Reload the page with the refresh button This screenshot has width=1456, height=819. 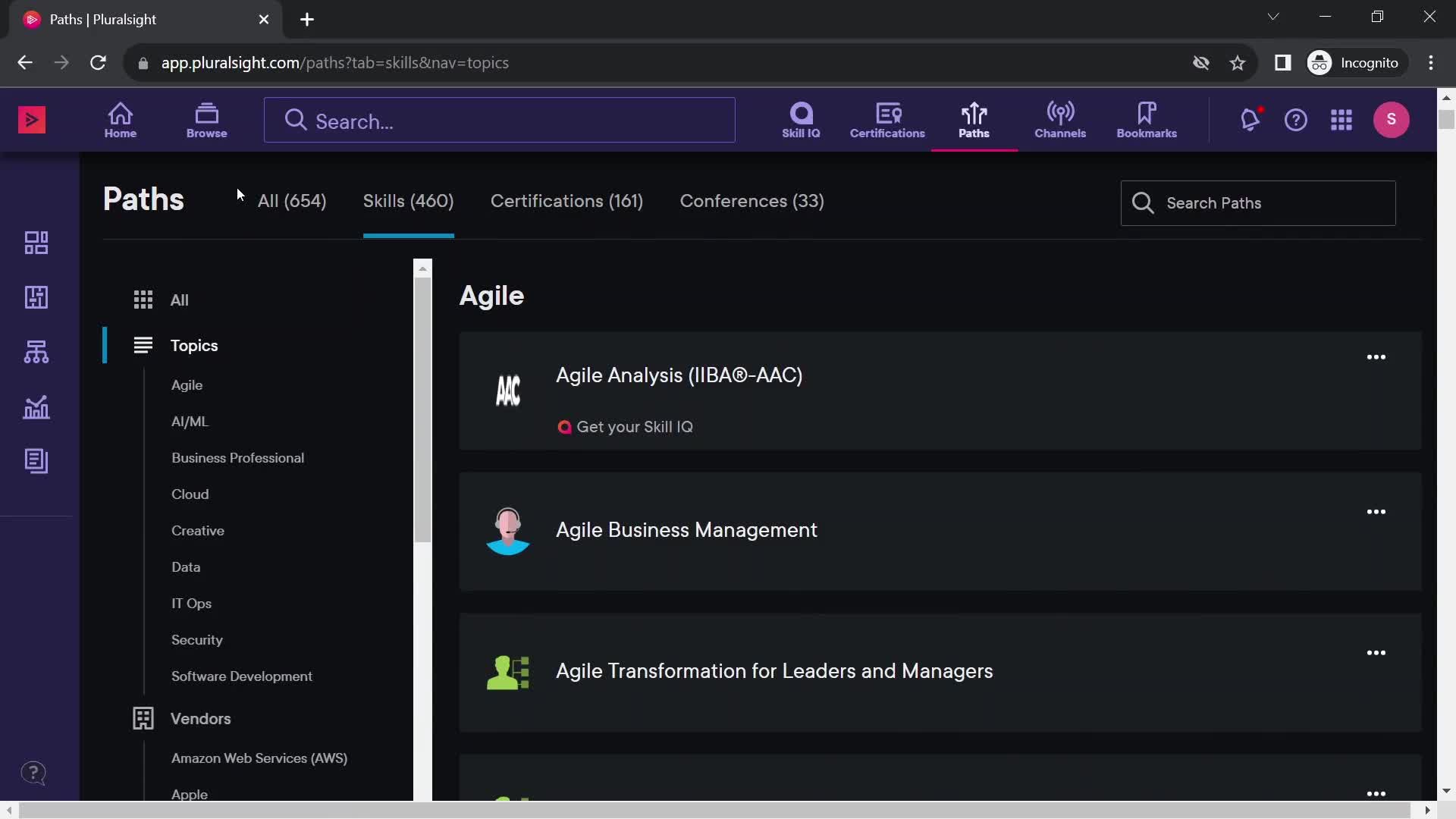pyautogui.click(x=98, y=63)
